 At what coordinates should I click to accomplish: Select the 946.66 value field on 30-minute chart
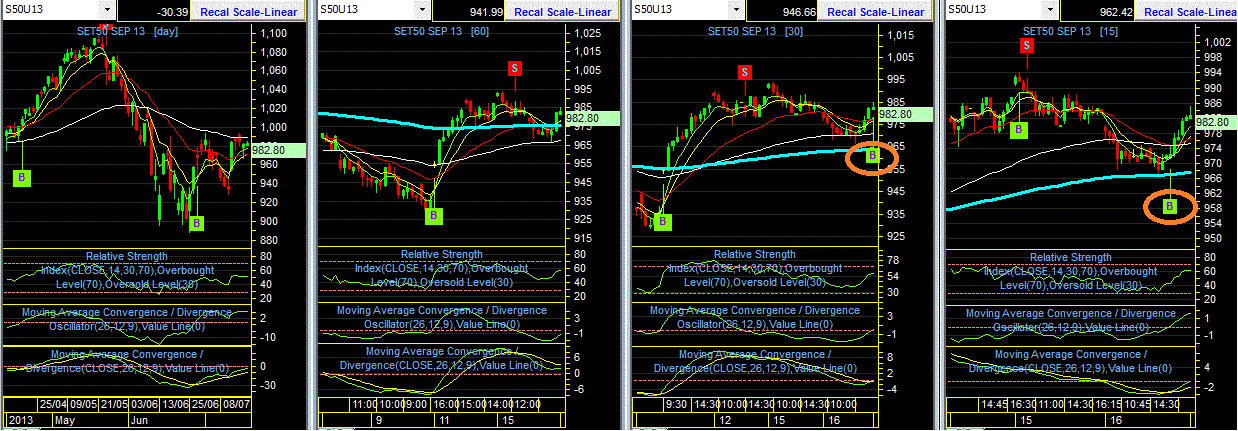[783, 11]
